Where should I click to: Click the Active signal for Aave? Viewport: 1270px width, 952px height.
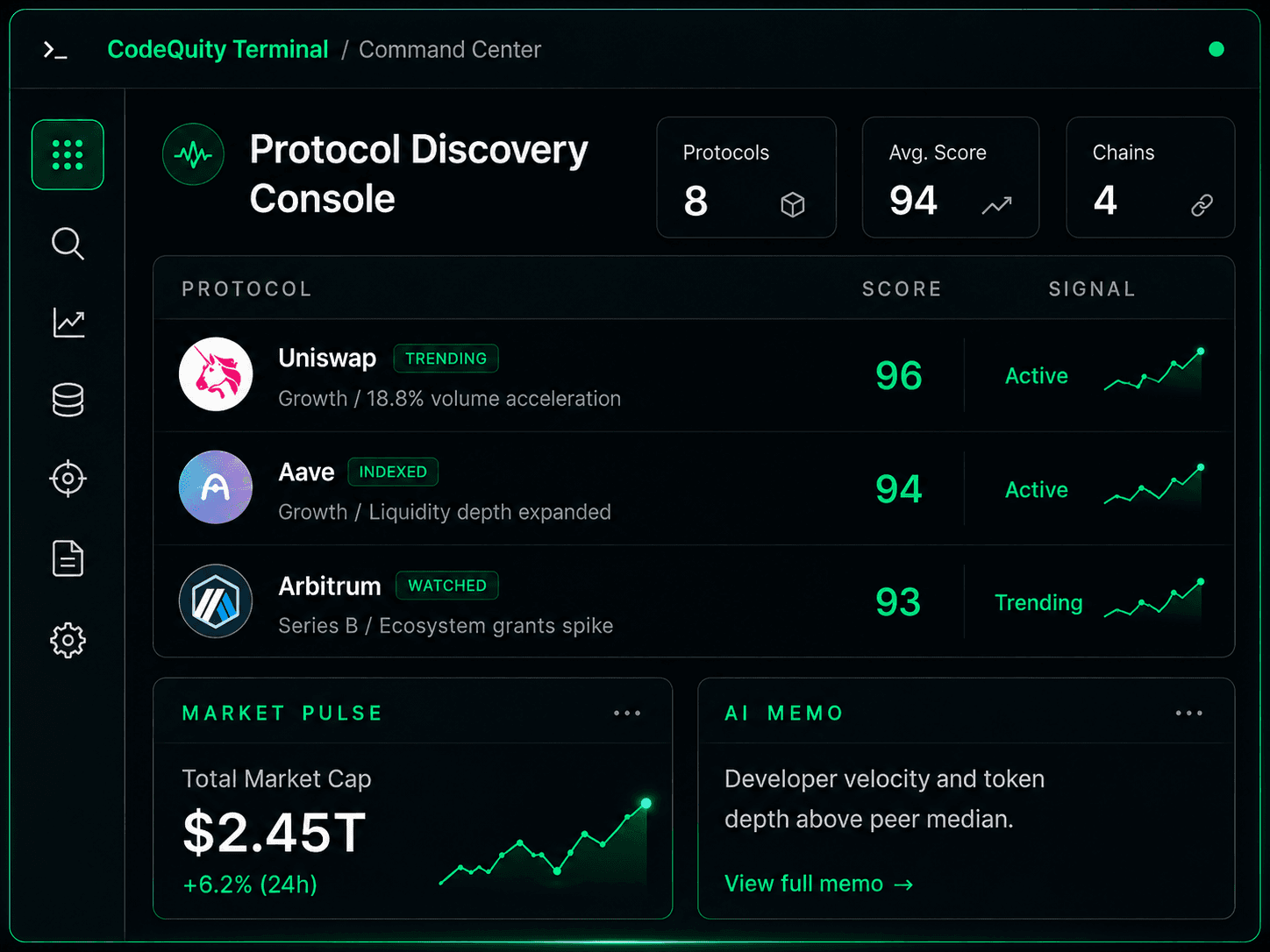pyautogui.click(x=1037, y=490)
